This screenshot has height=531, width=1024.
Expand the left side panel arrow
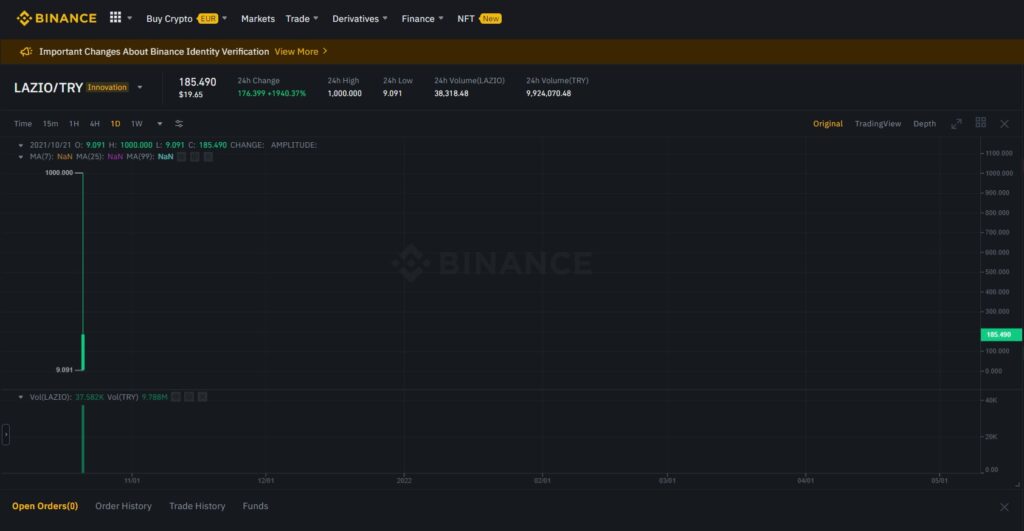pyautogui.click(x=6, y=434)
